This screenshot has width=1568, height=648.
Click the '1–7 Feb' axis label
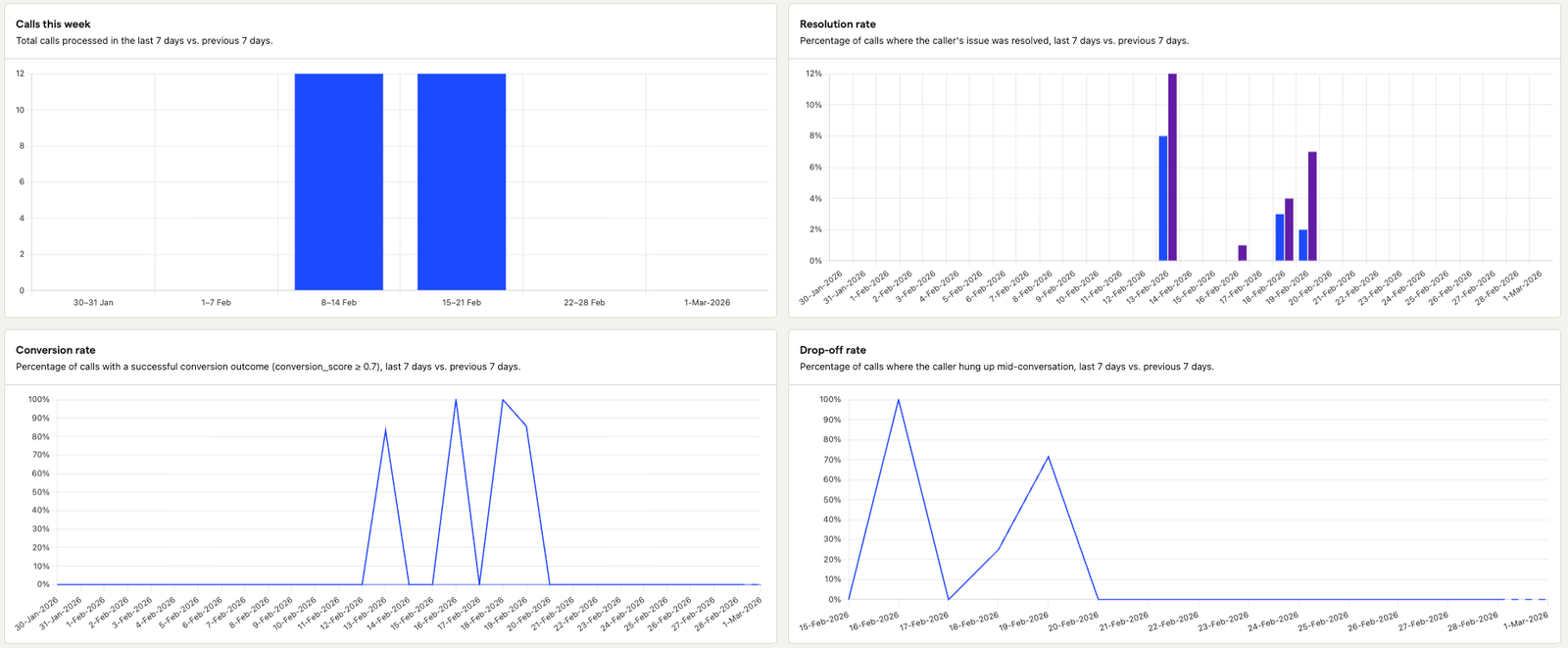tap(216, 303)
